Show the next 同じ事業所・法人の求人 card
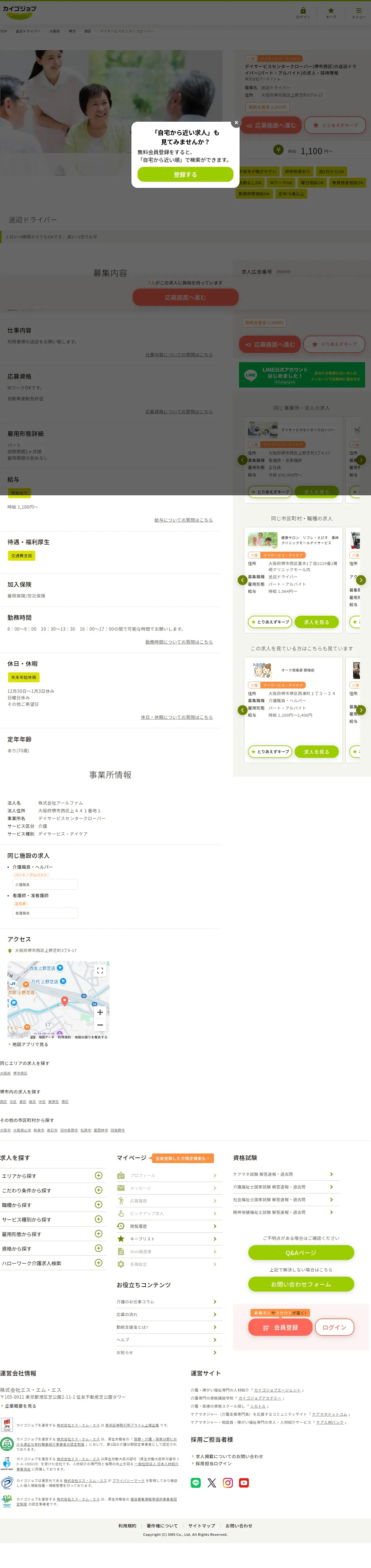The width and height of the screenshot is (371, 1568). click(x=361, y=460)
